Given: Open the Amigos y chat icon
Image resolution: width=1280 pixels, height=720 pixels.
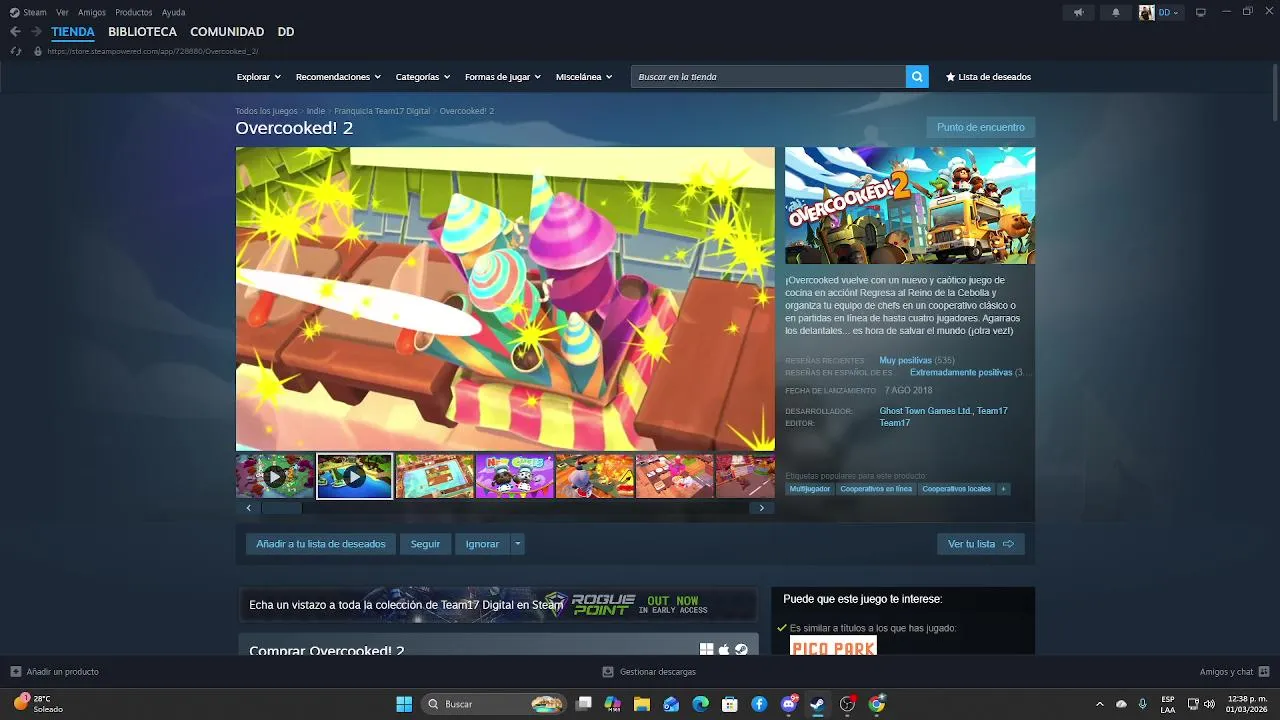Looking at the screenshot, I should coord(1264,672).
